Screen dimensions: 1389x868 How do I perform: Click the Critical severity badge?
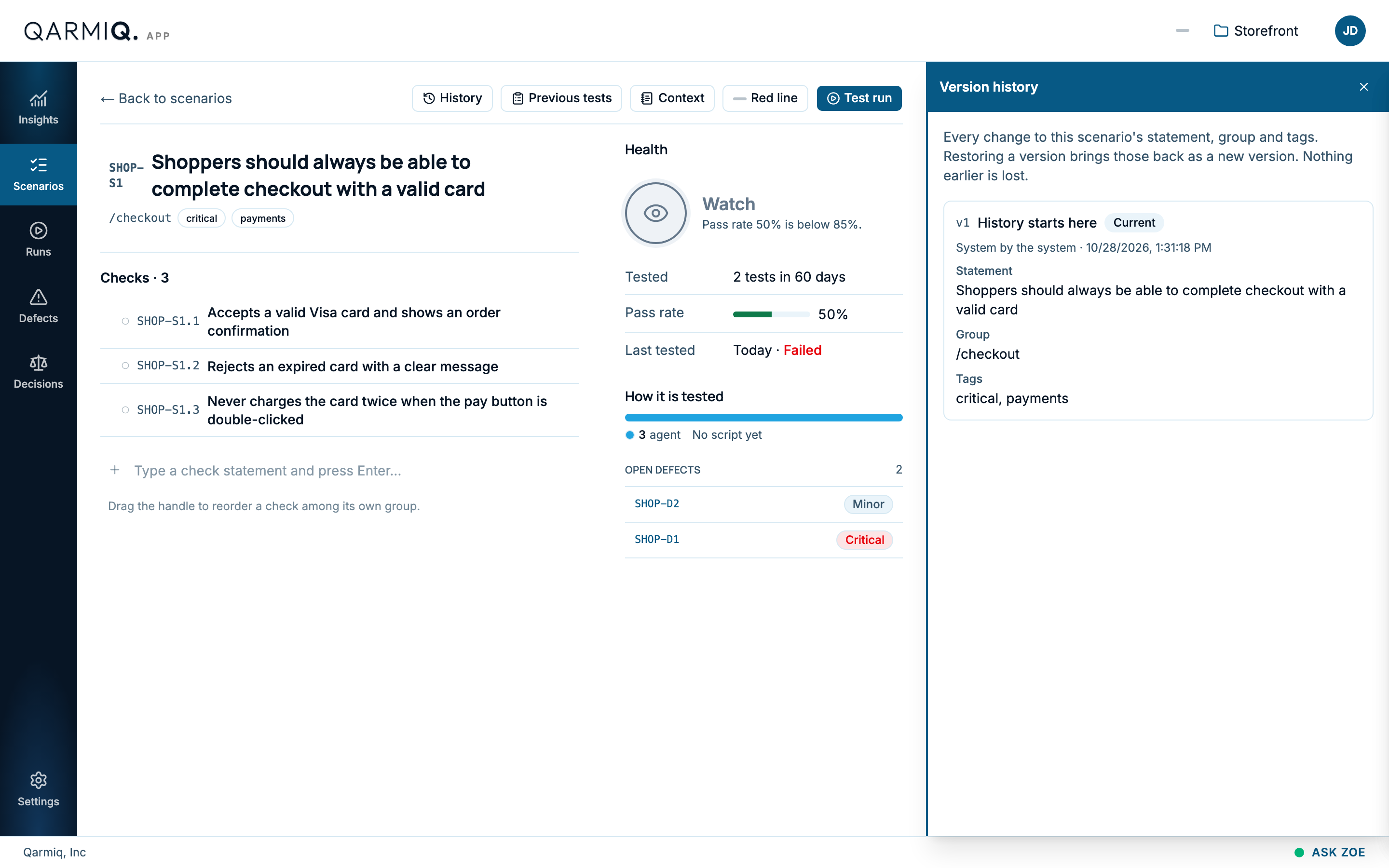coord(864,540)
